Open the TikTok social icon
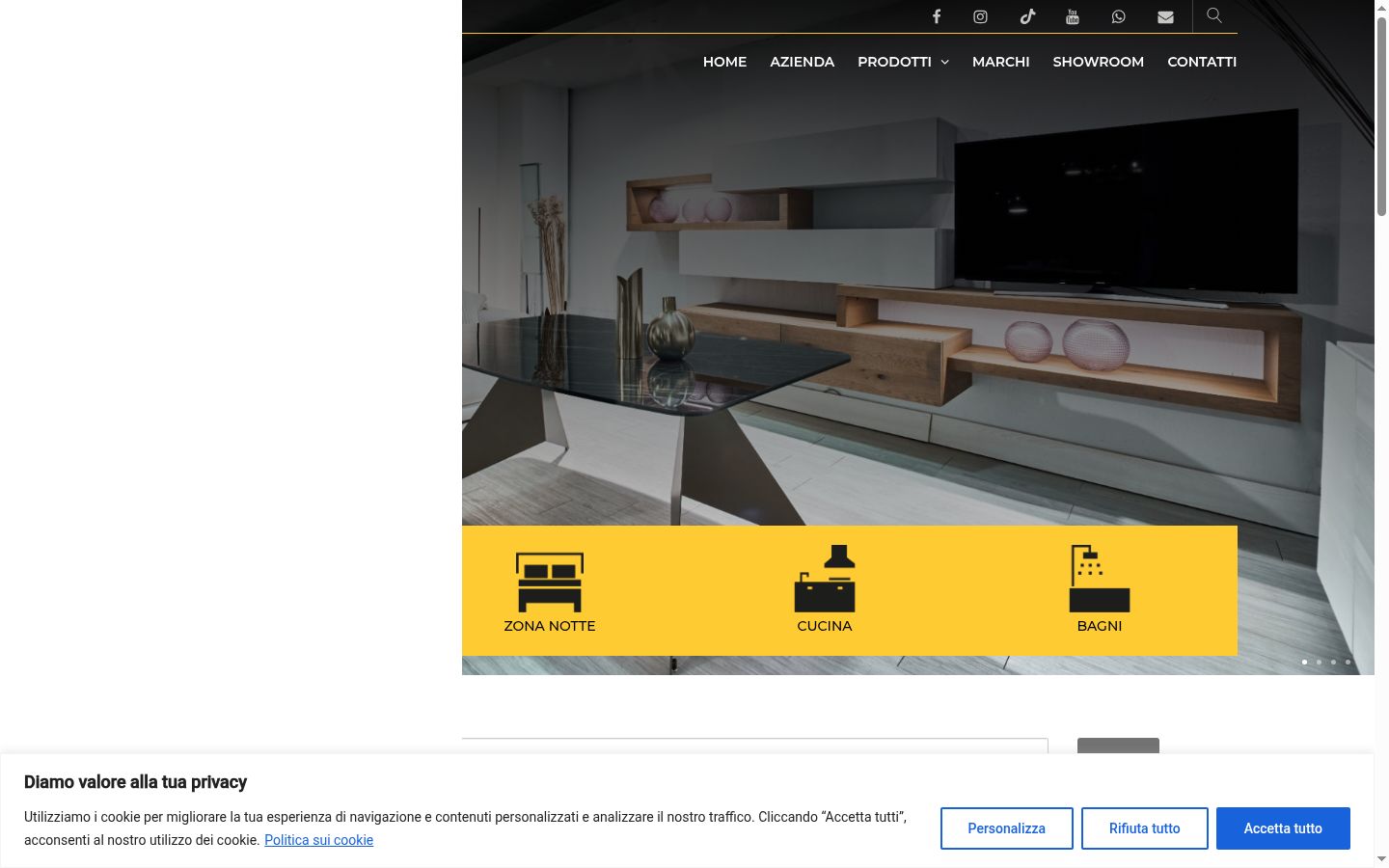 [1027, 16]
